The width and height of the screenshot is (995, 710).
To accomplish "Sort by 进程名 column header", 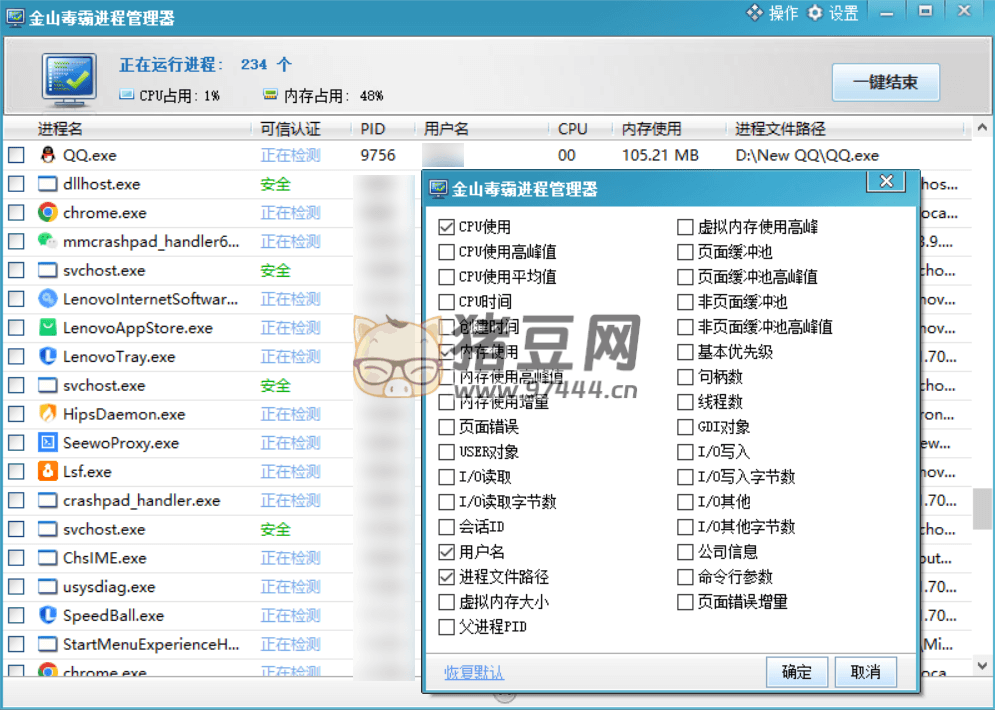I will pyautogui.click(x=60, y=129).
